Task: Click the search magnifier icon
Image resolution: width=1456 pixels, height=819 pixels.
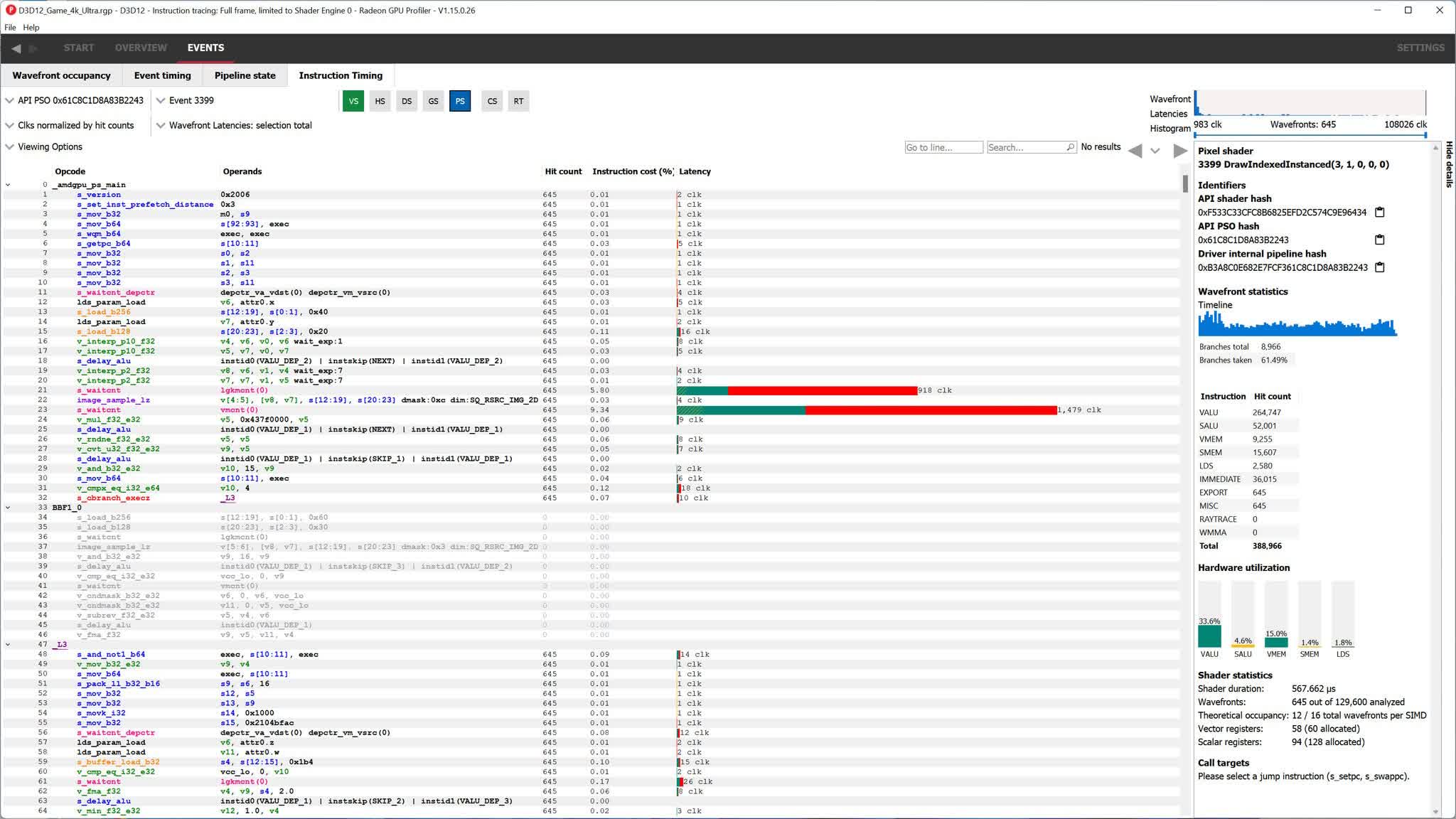Action: pos(1070,147)
